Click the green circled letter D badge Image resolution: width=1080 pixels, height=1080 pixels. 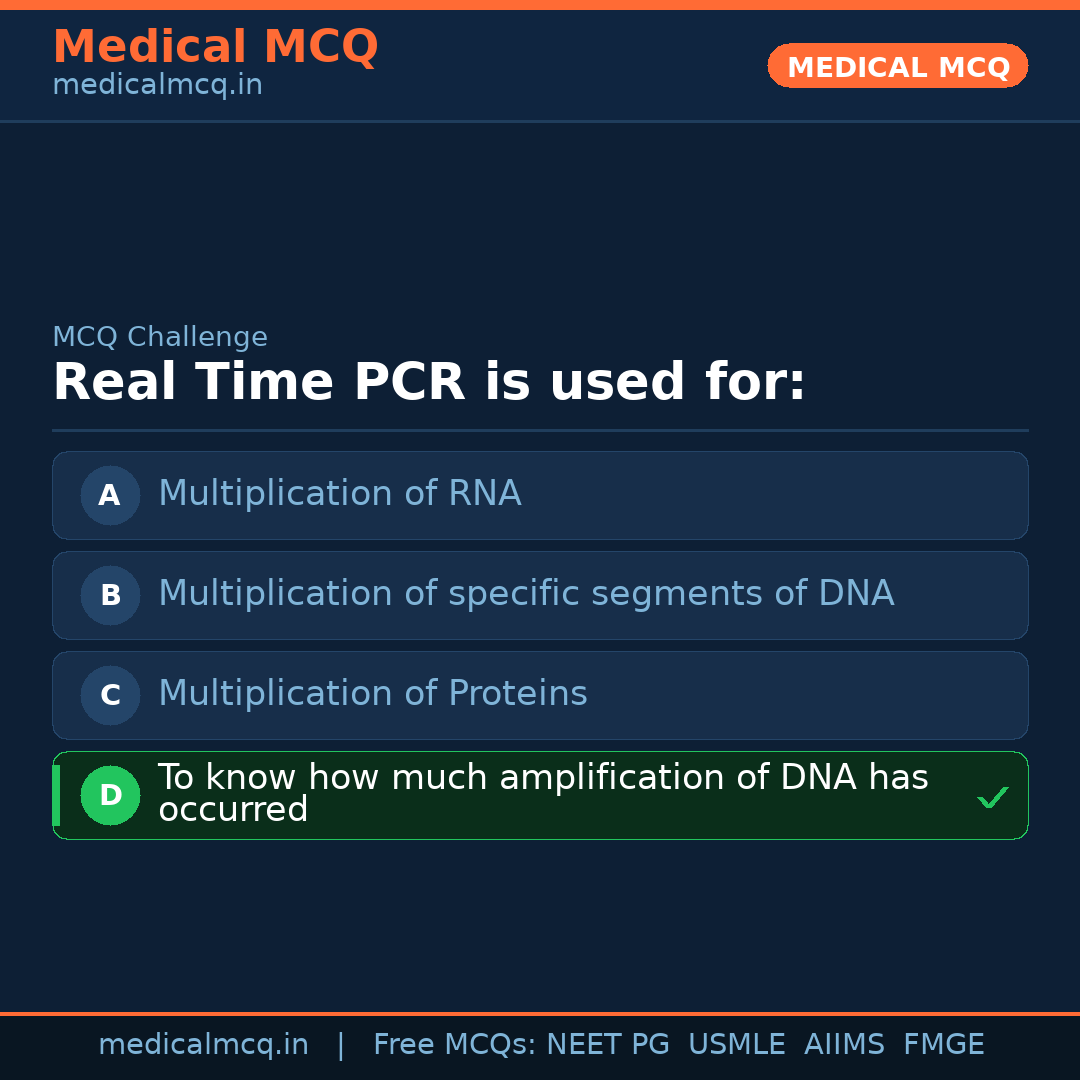(x=110, y=795)
